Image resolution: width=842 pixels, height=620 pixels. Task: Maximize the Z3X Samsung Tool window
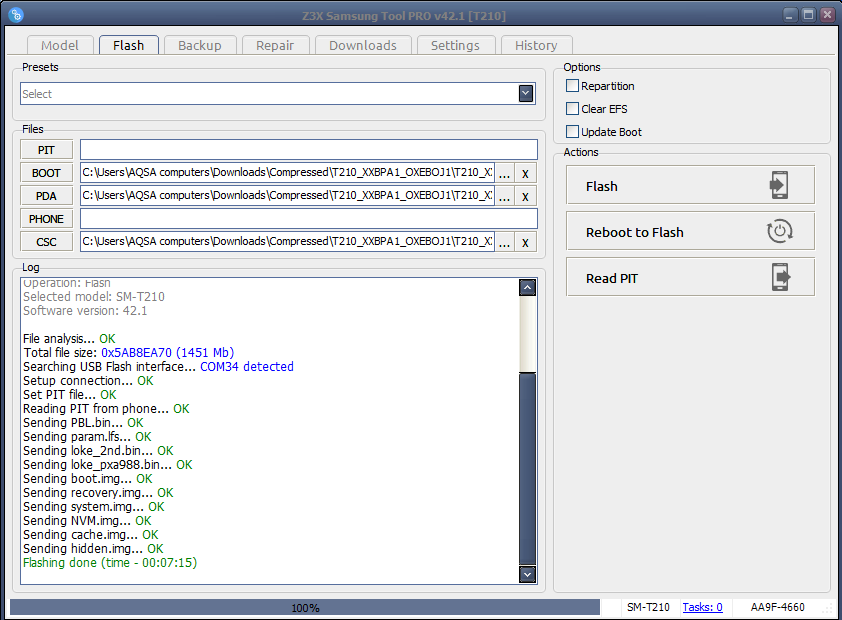pyautogui.click(x=808, y=15)
